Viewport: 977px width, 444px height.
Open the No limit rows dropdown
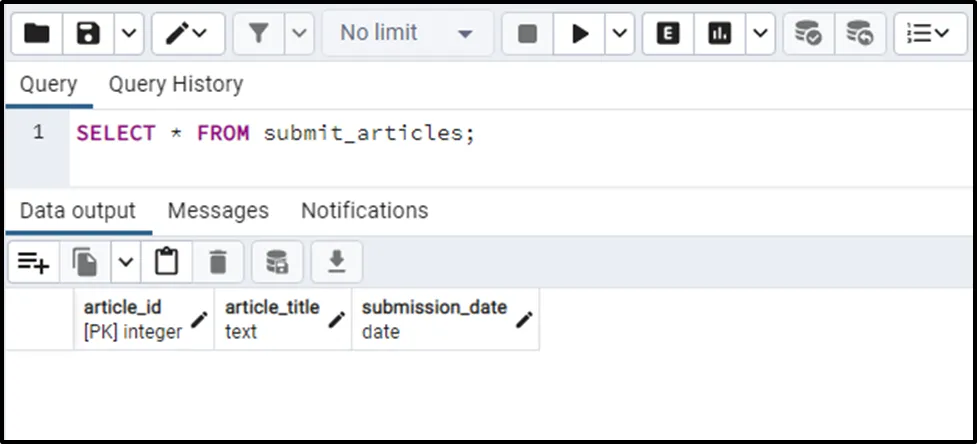point(406,33)
